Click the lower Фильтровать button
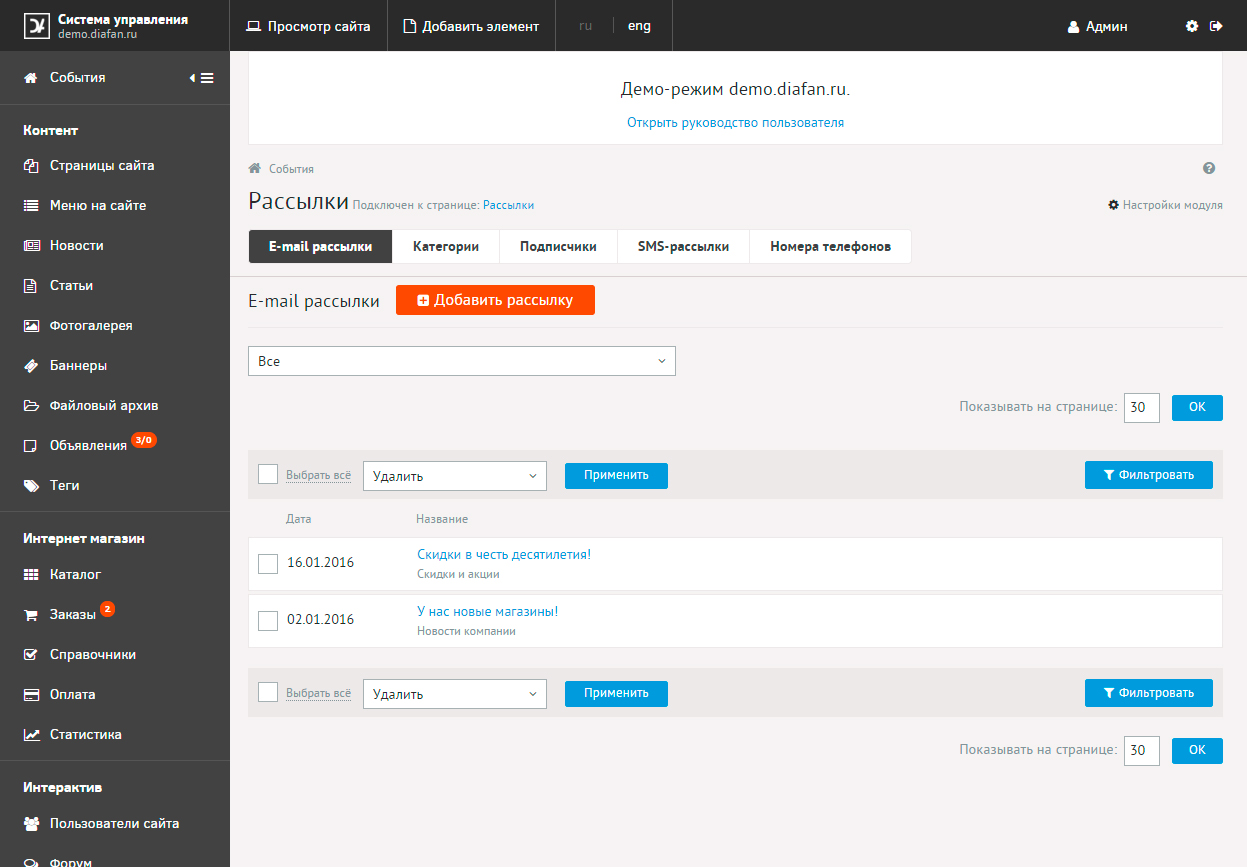Screen dimensions: 1247x867 point(1148,693)
